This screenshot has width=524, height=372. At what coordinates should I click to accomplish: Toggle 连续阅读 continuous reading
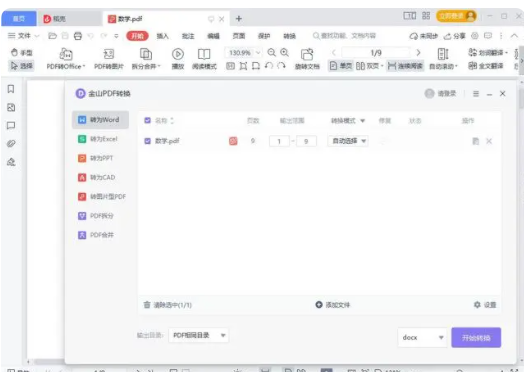405,66
